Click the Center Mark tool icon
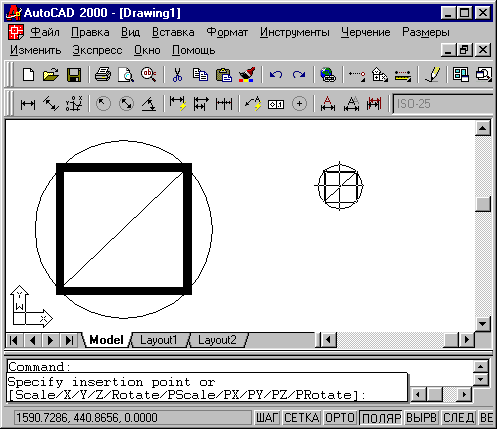Screen dimensions: 497x429 coord(299,104)
